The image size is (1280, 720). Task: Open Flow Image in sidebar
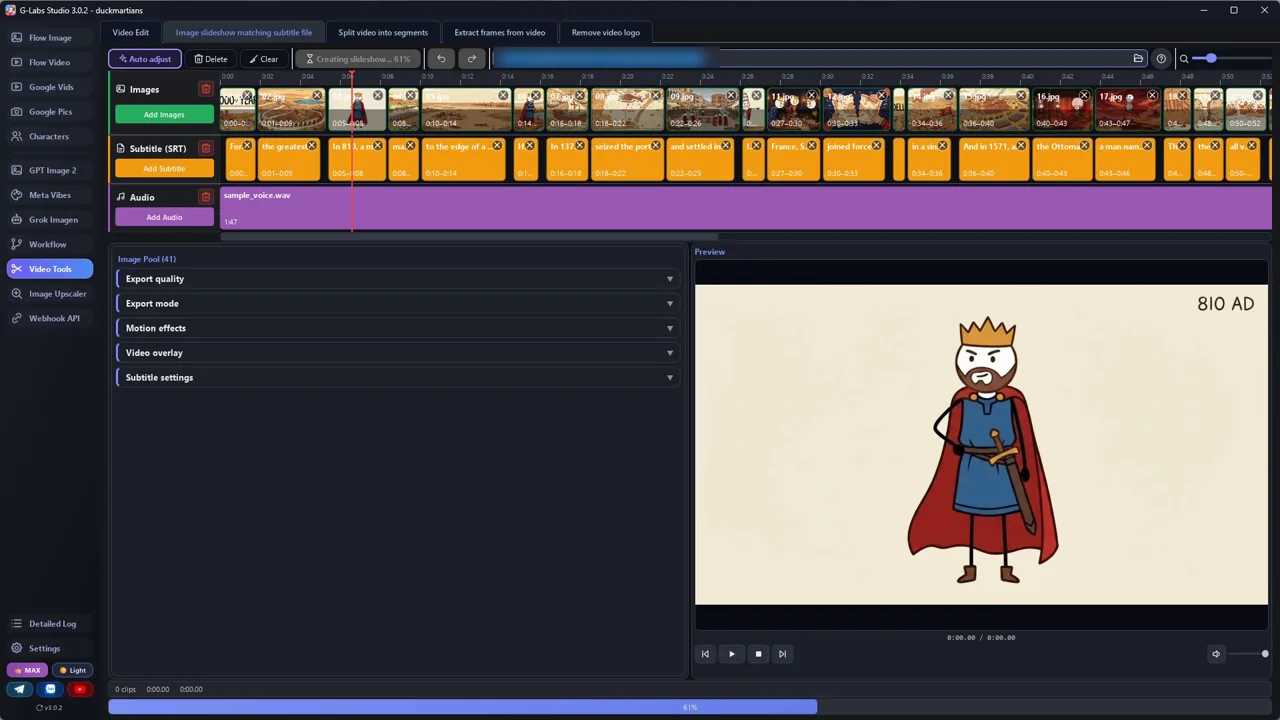(50, 38)
